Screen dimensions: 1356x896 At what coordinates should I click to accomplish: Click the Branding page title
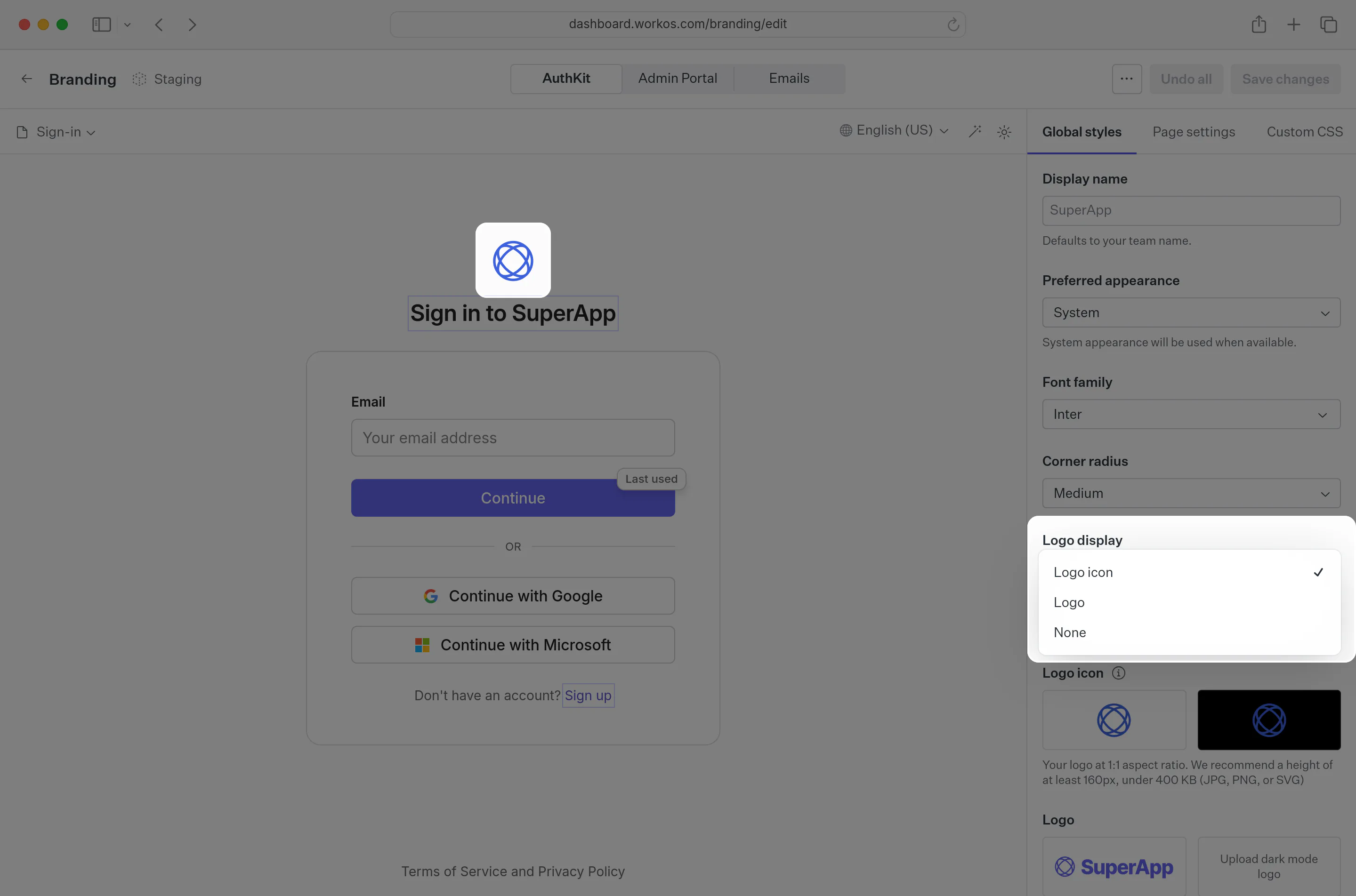(82, 79)
